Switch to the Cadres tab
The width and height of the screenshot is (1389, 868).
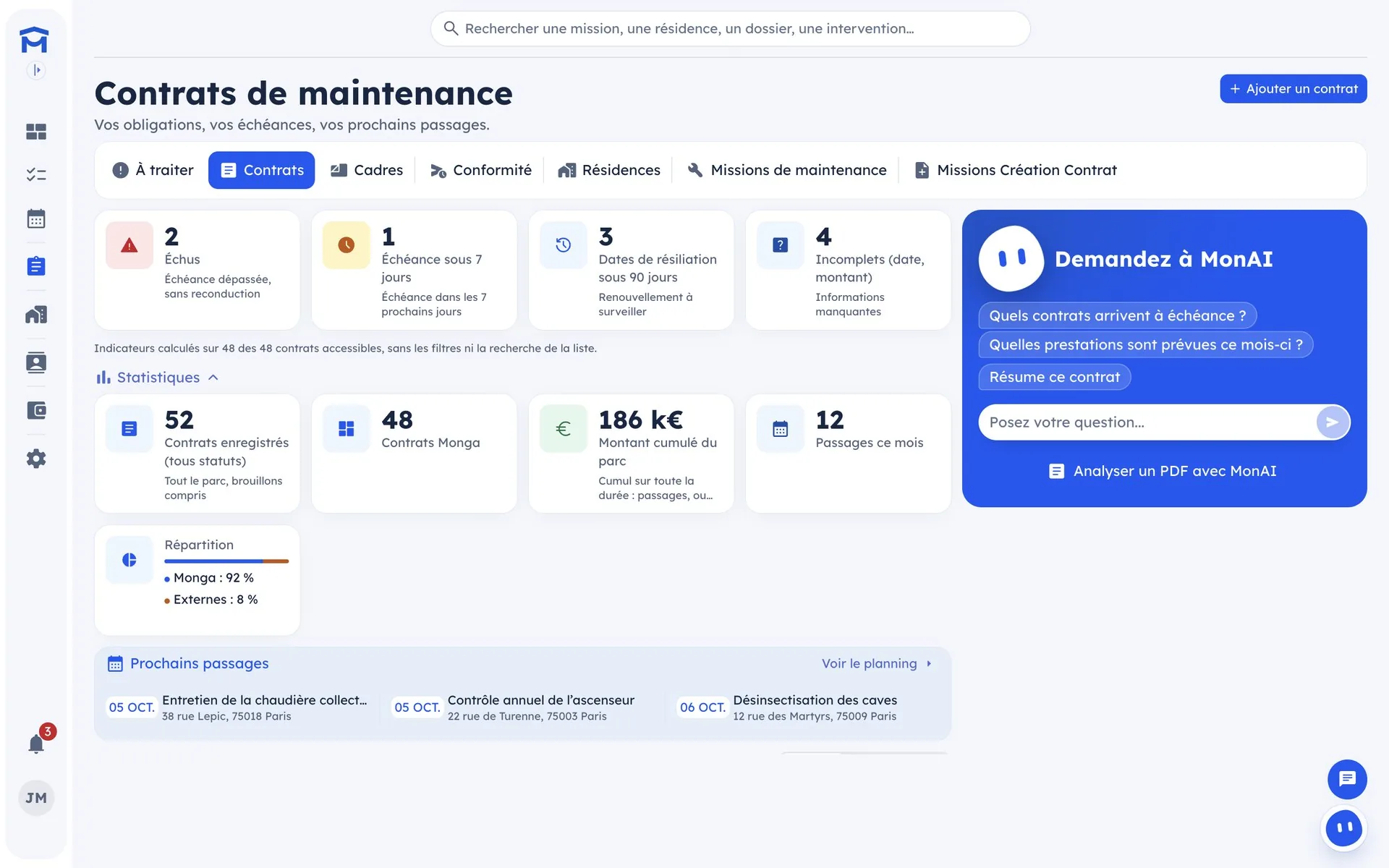coord(367,170)
